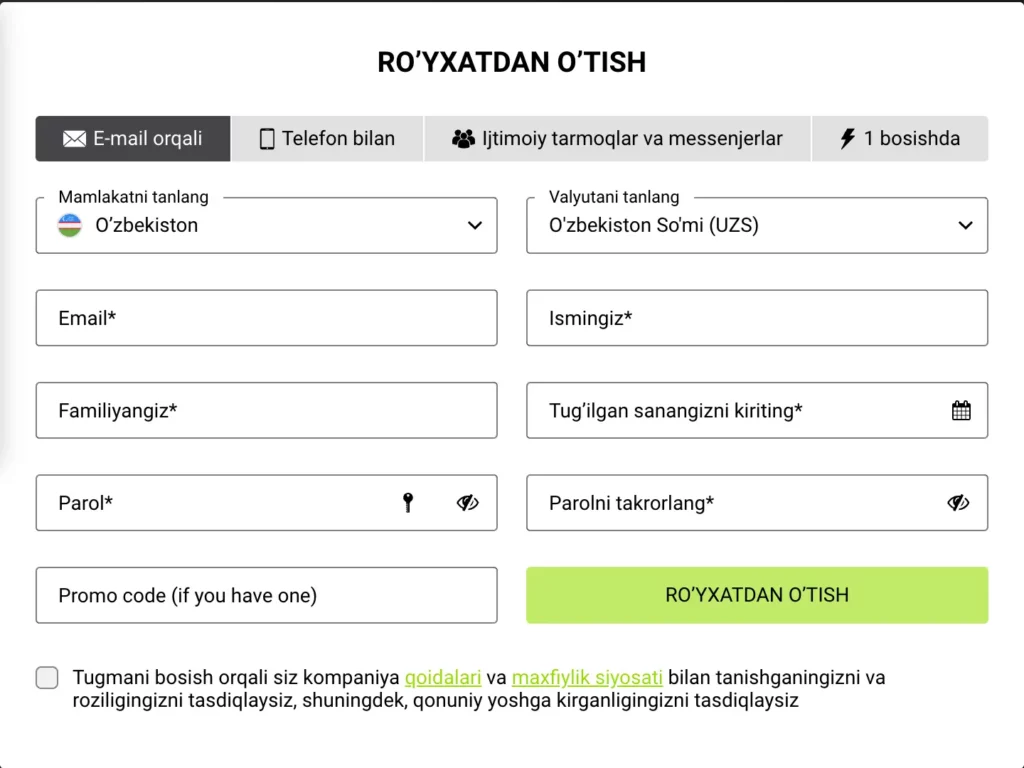Open the calendar icon for birth date
1024x768 pixels.
pyautogui.click(x=961, y=410)
